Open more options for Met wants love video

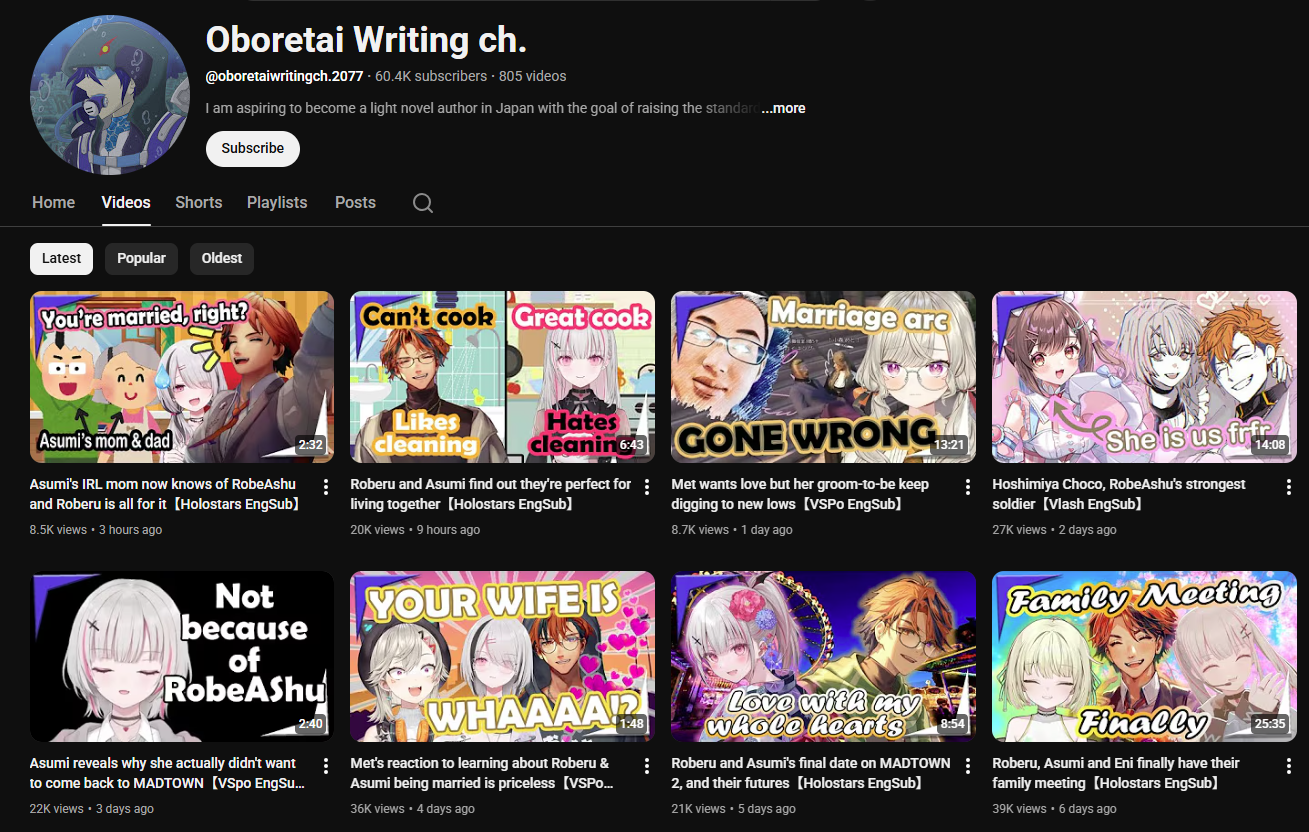click(x=968, y=487)
